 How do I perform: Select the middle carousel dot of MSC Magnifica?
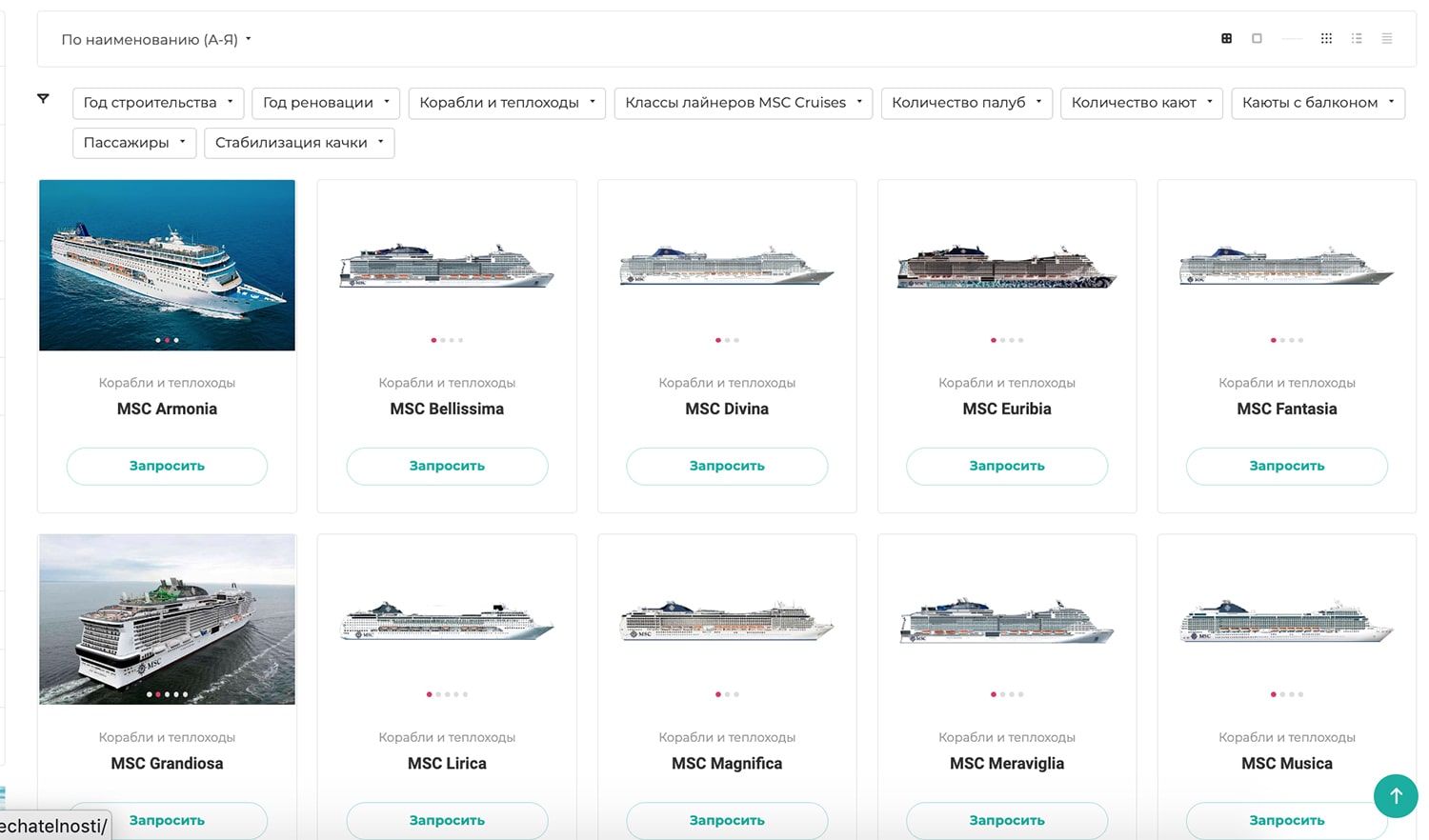[x=727, y=694]
